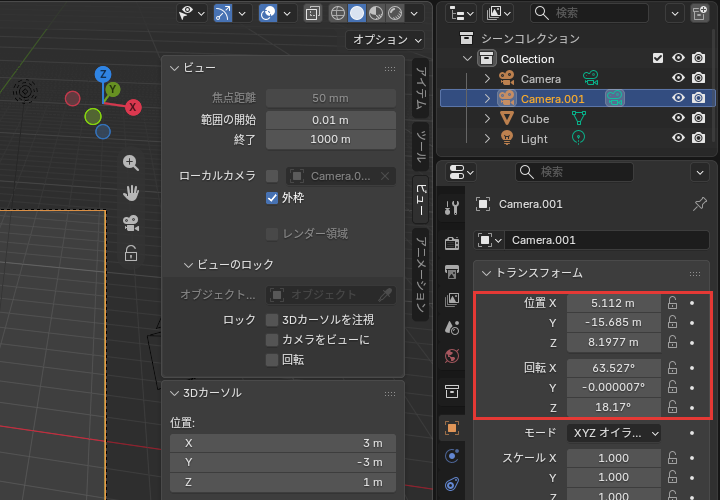
Task: Click new collection icon in outliner
Action: [700, 13]
